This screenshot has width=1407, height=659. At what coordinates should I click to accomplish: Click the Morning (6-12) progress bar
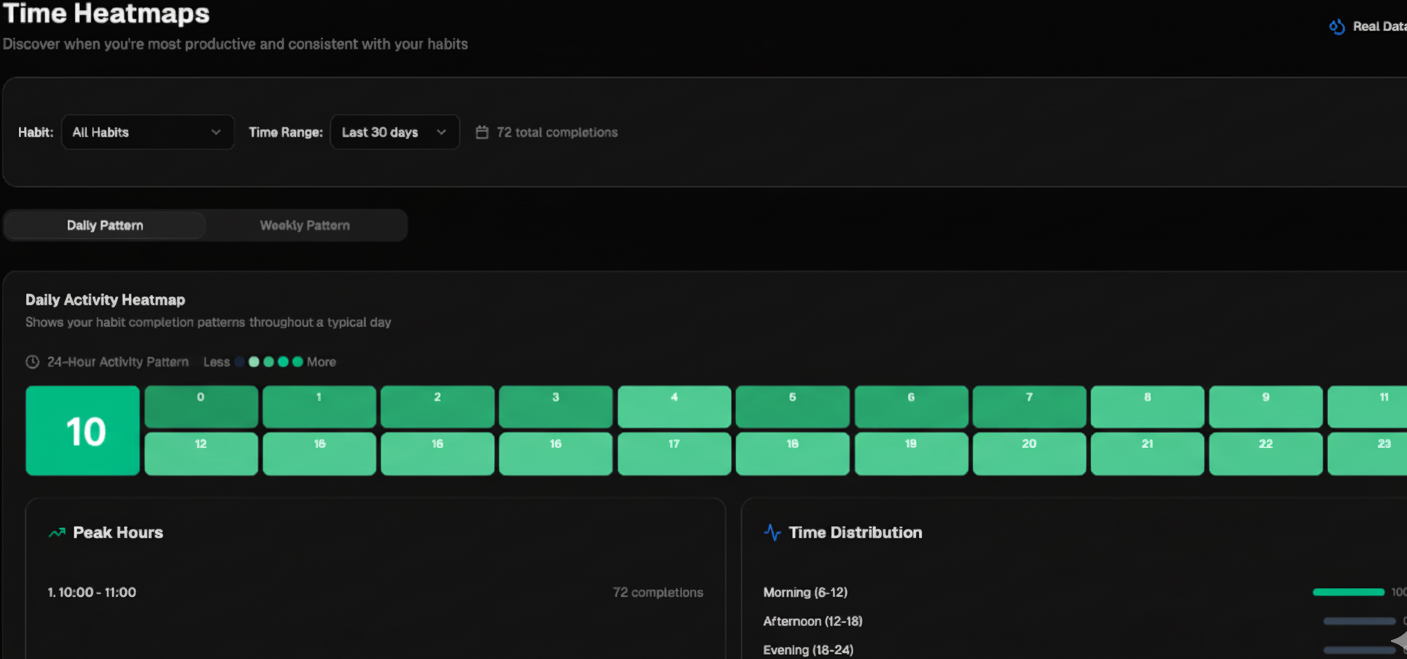click(1351, 591)
